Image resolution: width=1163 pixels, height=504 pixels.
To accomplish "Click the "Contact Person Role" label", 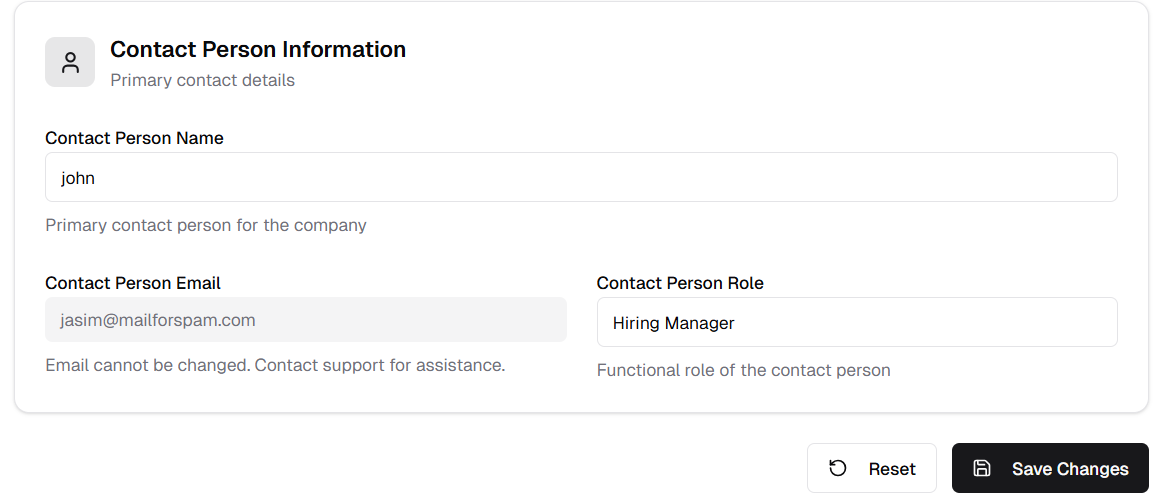I will click(x=680, y=283).
